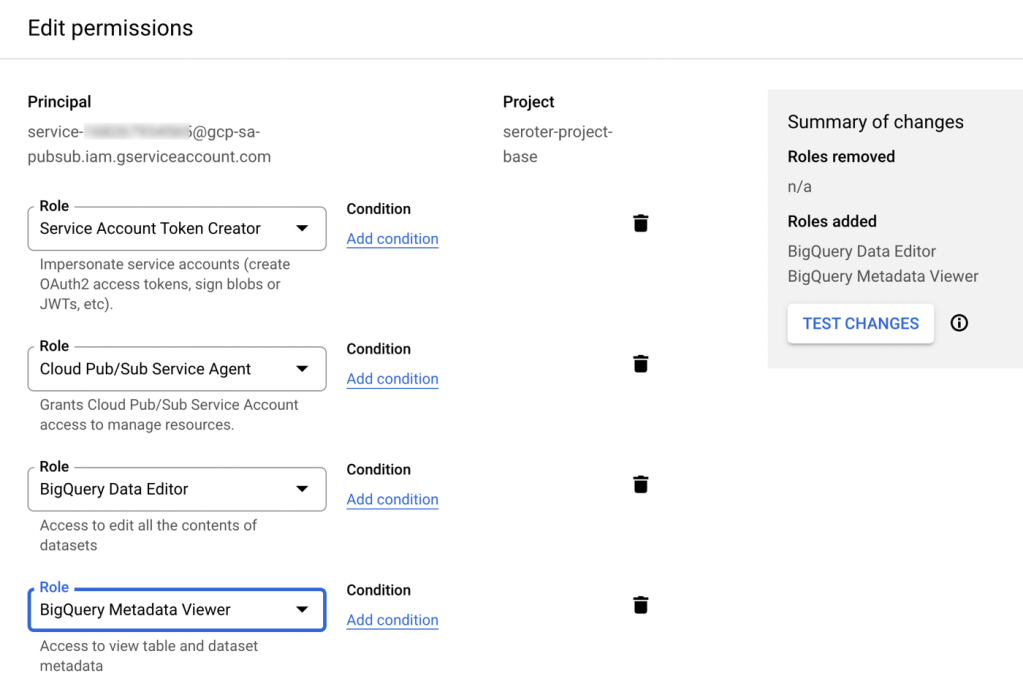1023x681 pixels.
Task: Add condition to Service Account Token Creator
Action: click(392, 239)
